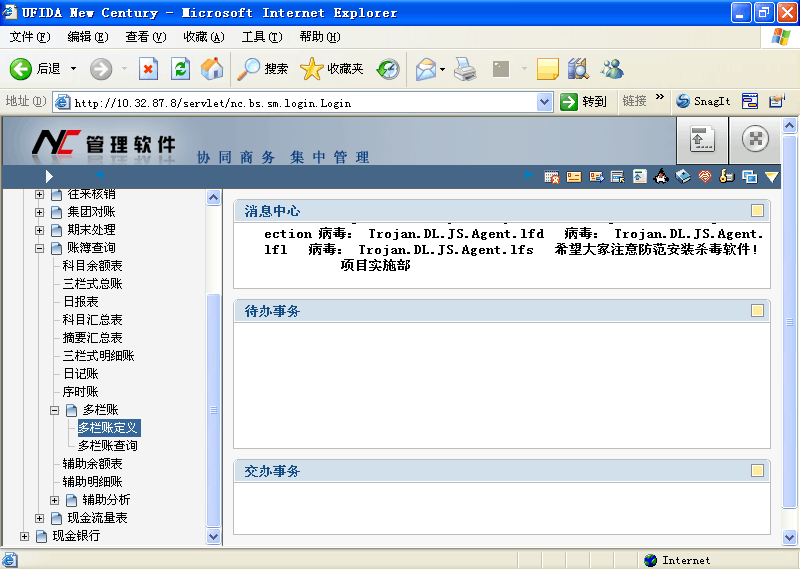Image resolution: width=800 pixels, height=569 pixels.
Task: Click the blue right arrow in NC toolbar
Action: pos(529,175)
